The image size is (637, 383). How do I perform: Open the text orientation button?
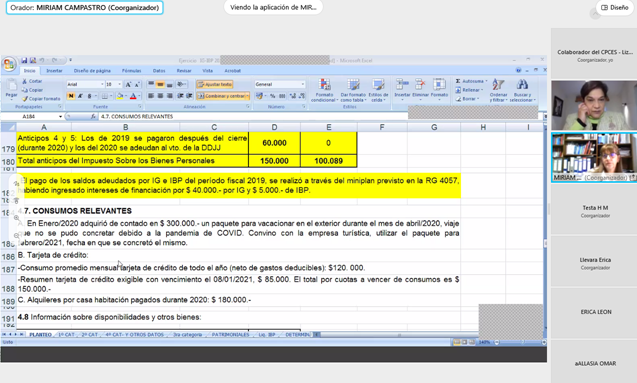pyautogui.click(x=181, y=84)
